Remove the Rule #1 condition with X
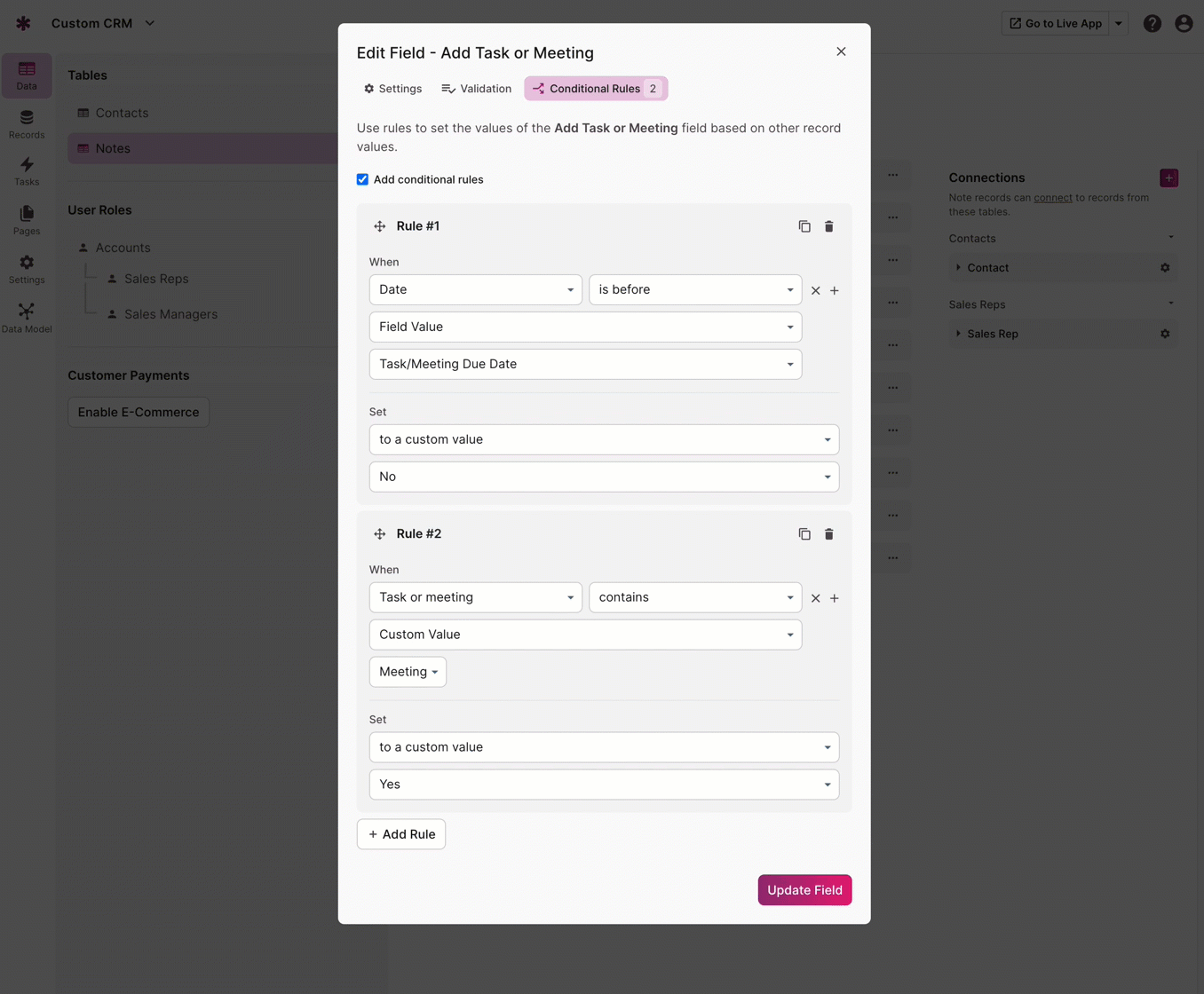The image size is (1204, 994). [x=815, y=290]
